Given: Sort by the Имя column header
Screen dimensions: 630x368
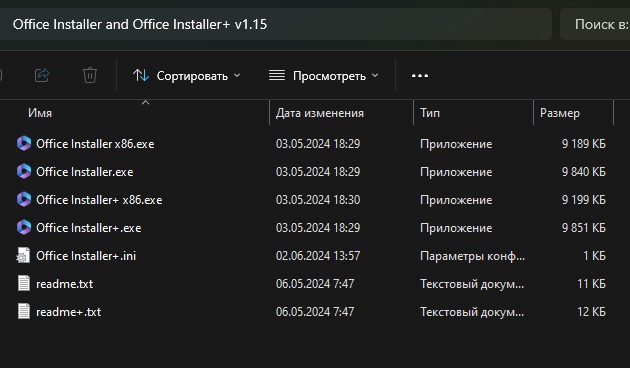Looking at the screenshot, I should tap(40, 113).
